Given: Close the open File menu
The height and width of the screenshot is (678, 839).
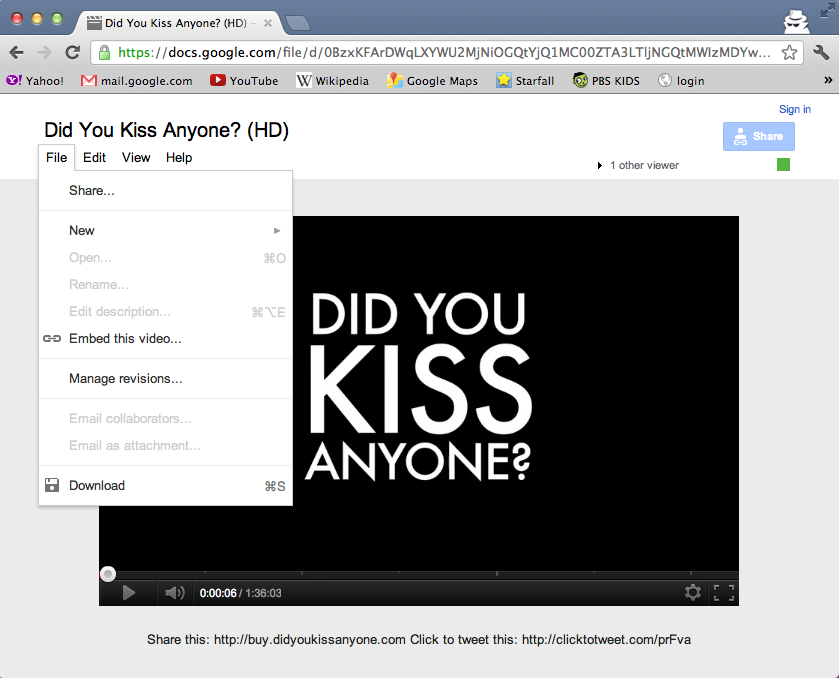Looking at the screenshot, I should 56,157.
